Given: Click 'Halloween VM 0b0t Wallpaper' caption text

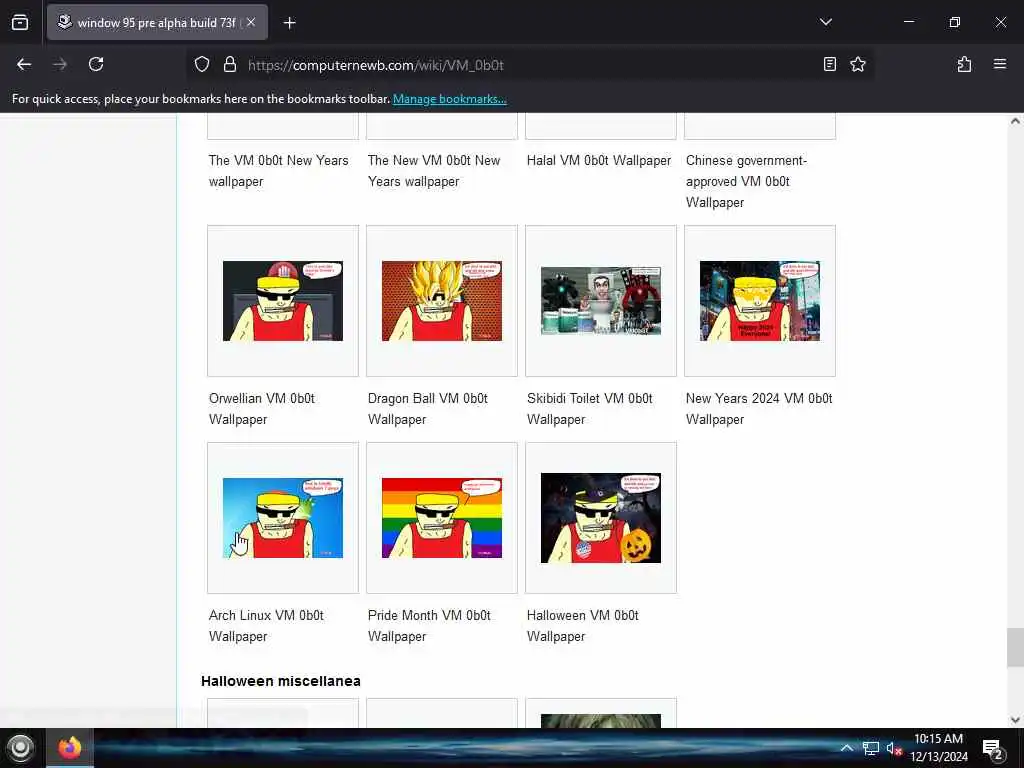Looking at the screenshot, I should (x=583, y=626).
